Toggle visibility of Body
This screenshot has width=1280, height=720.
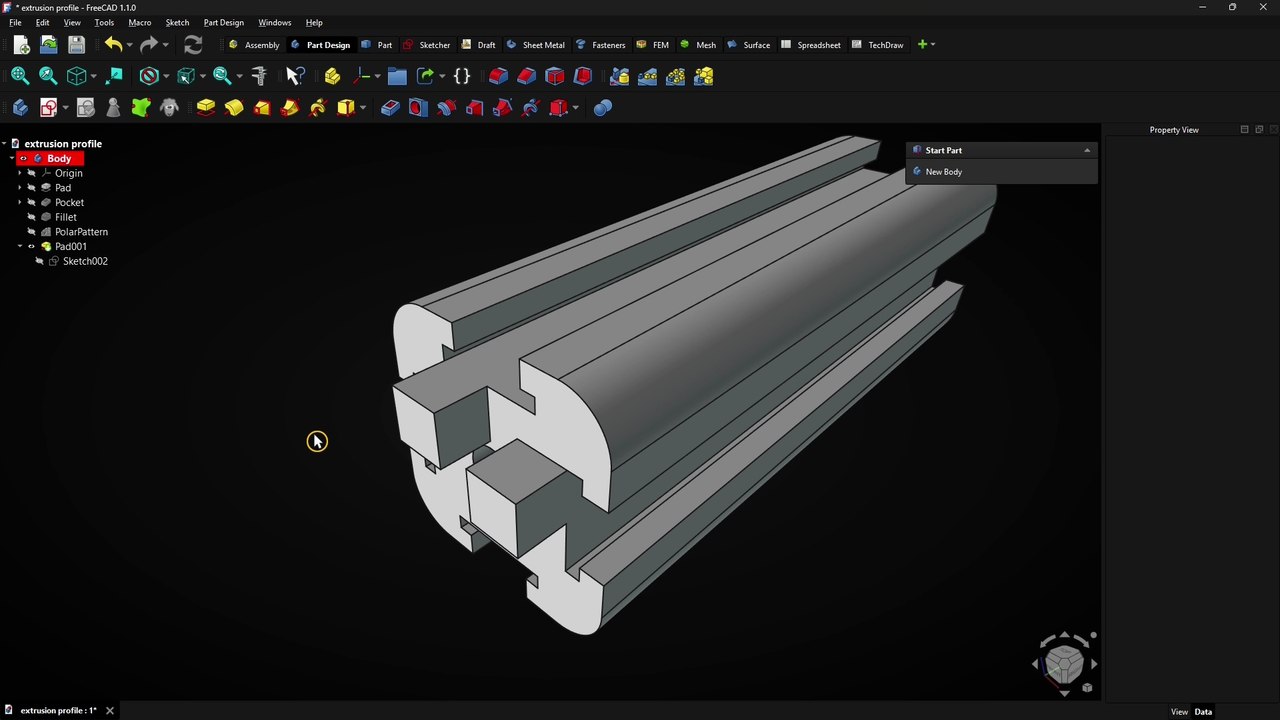[x=23, y=159]
